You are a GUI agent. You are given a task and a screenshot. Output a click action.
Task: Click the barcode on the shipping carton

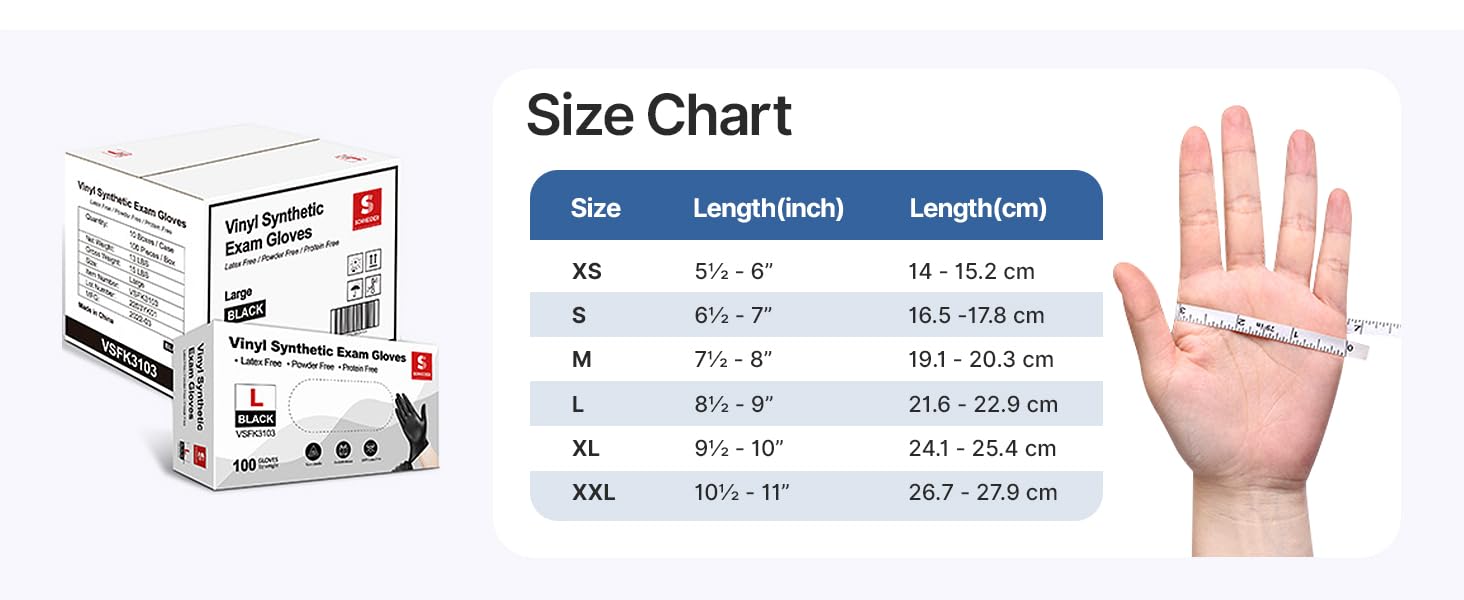[350, 319]
